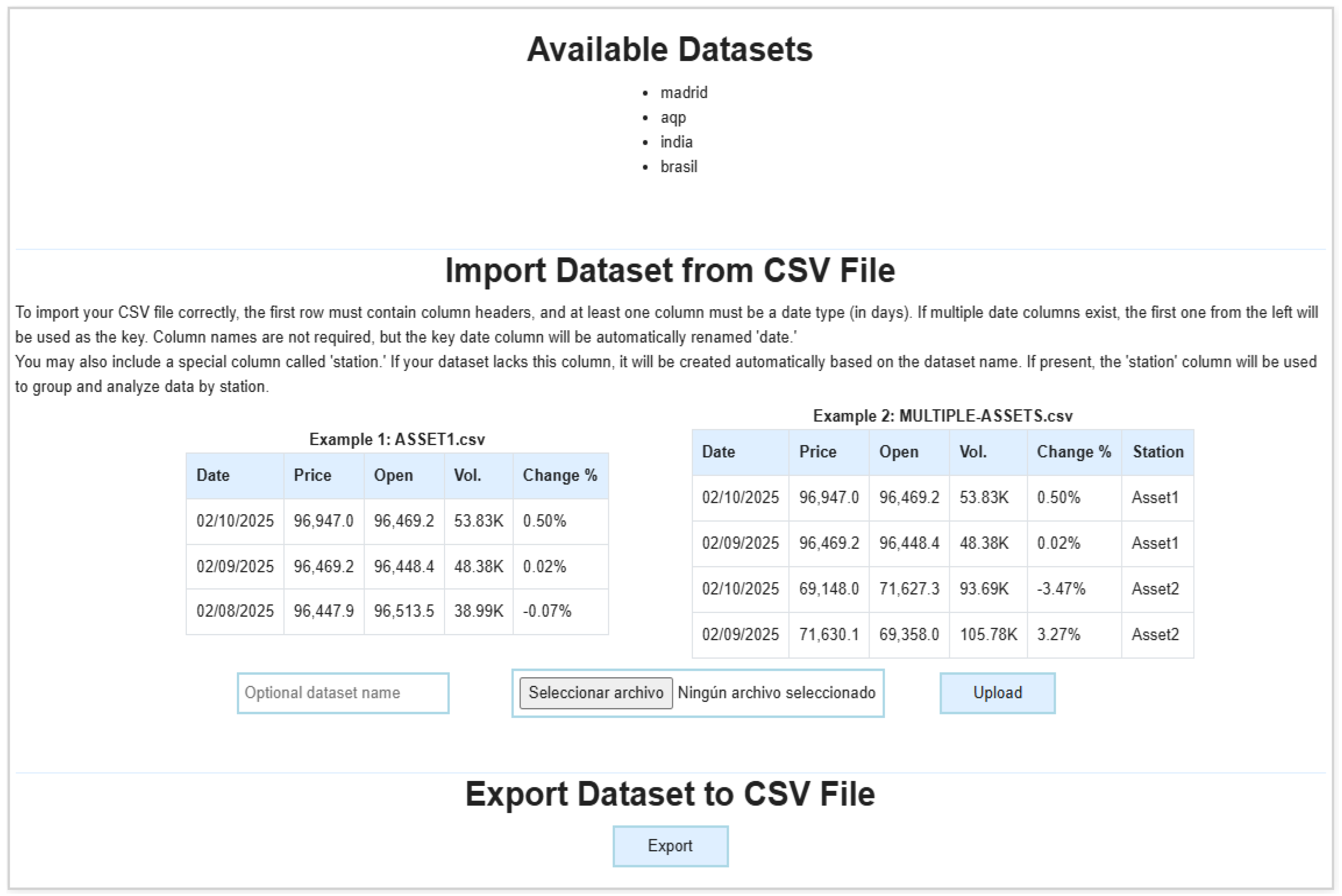Click the 69,148.0 price cell
Viewport: 1342px width, 896px height.
point(829,589)
